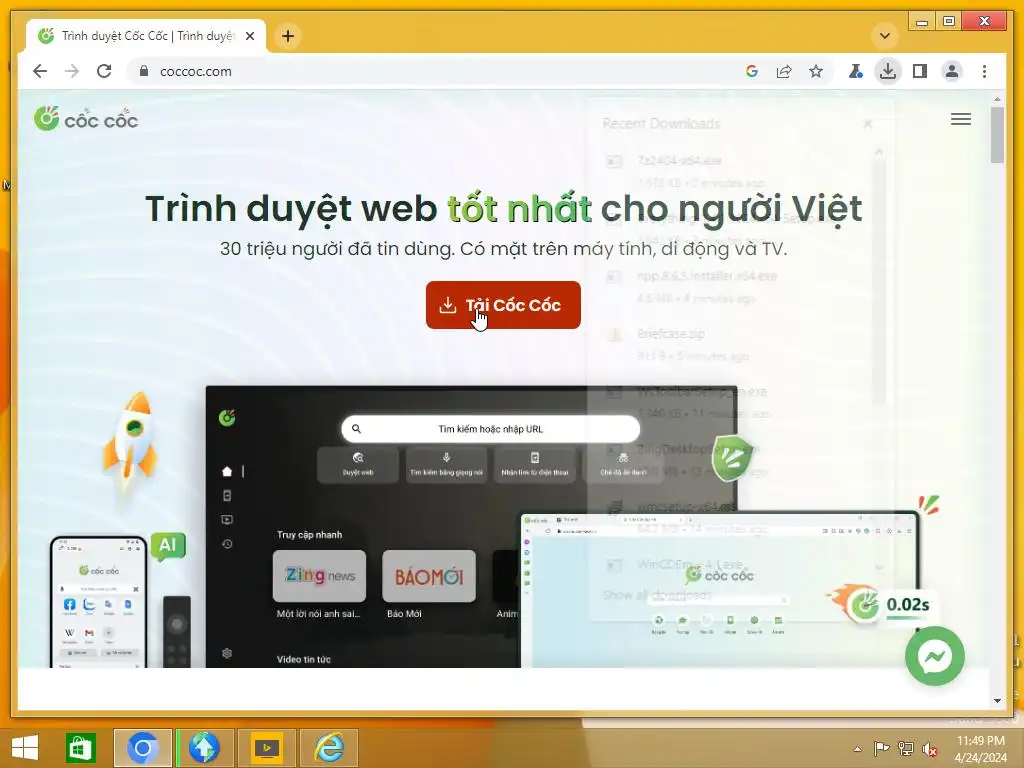Open the clock showing 11:49 PM
This screenshot has width=1024, height=768.
coord(980,748)
